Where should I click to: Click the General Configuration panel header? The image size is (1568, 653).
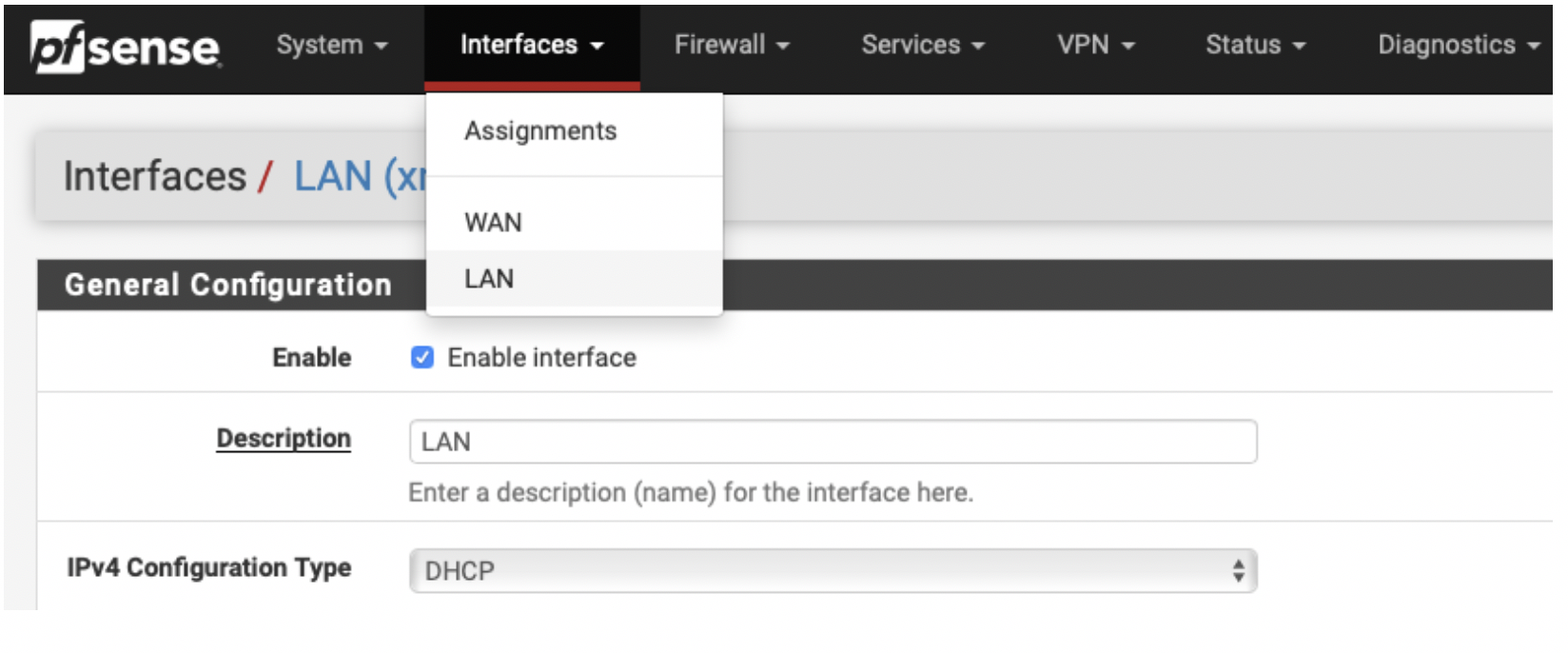click(228, 285)
